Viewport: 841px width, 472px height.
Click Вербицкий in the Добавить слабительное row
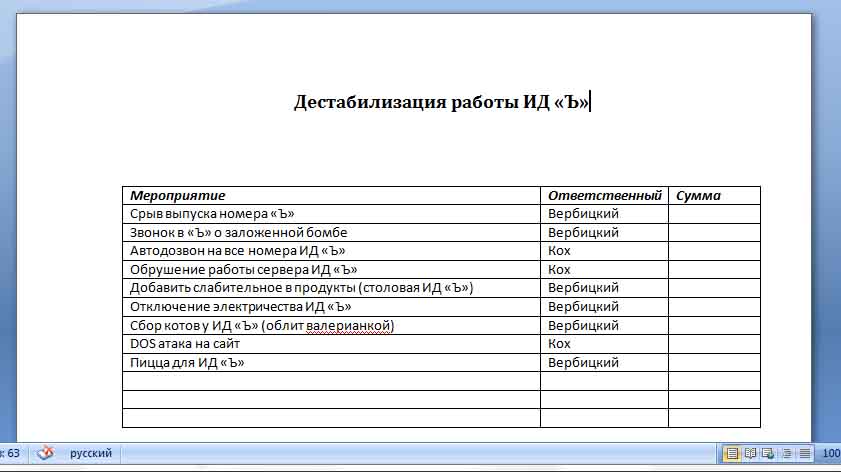583,287
